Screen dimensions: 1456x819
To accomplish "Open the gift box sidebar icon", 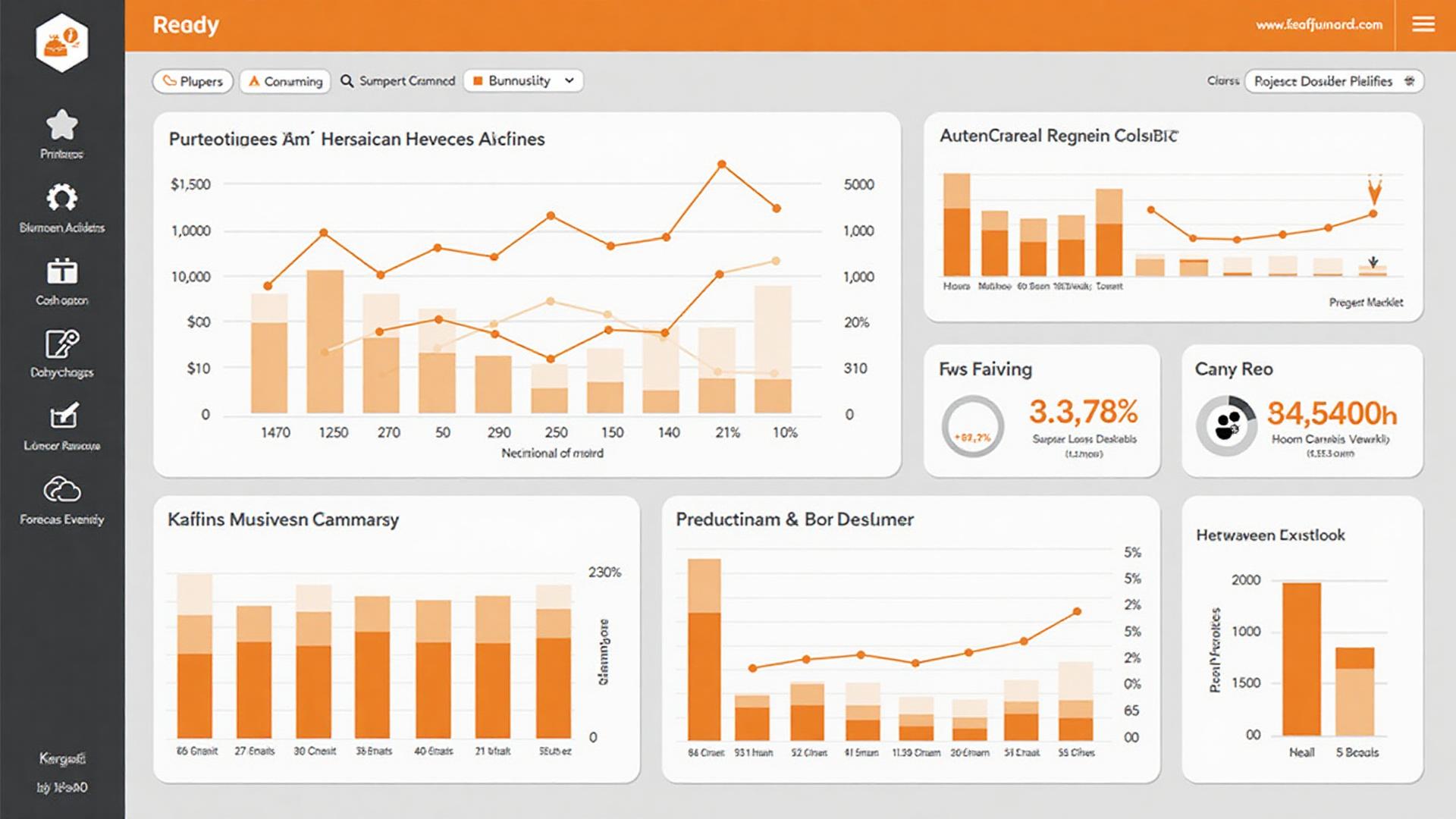I will [x=61, y=271].
